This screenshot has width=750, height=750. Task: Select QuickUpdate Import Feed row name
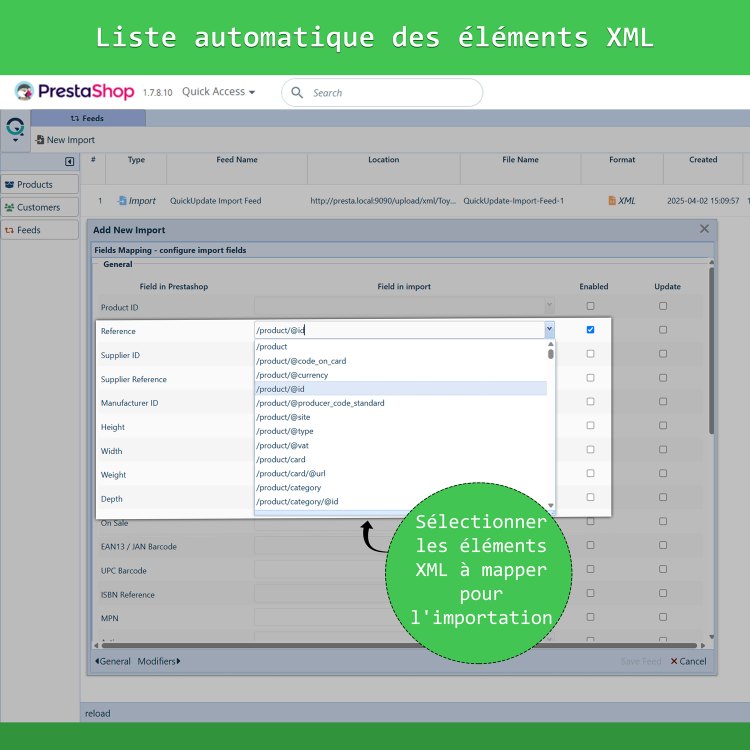tap(216, 201)
